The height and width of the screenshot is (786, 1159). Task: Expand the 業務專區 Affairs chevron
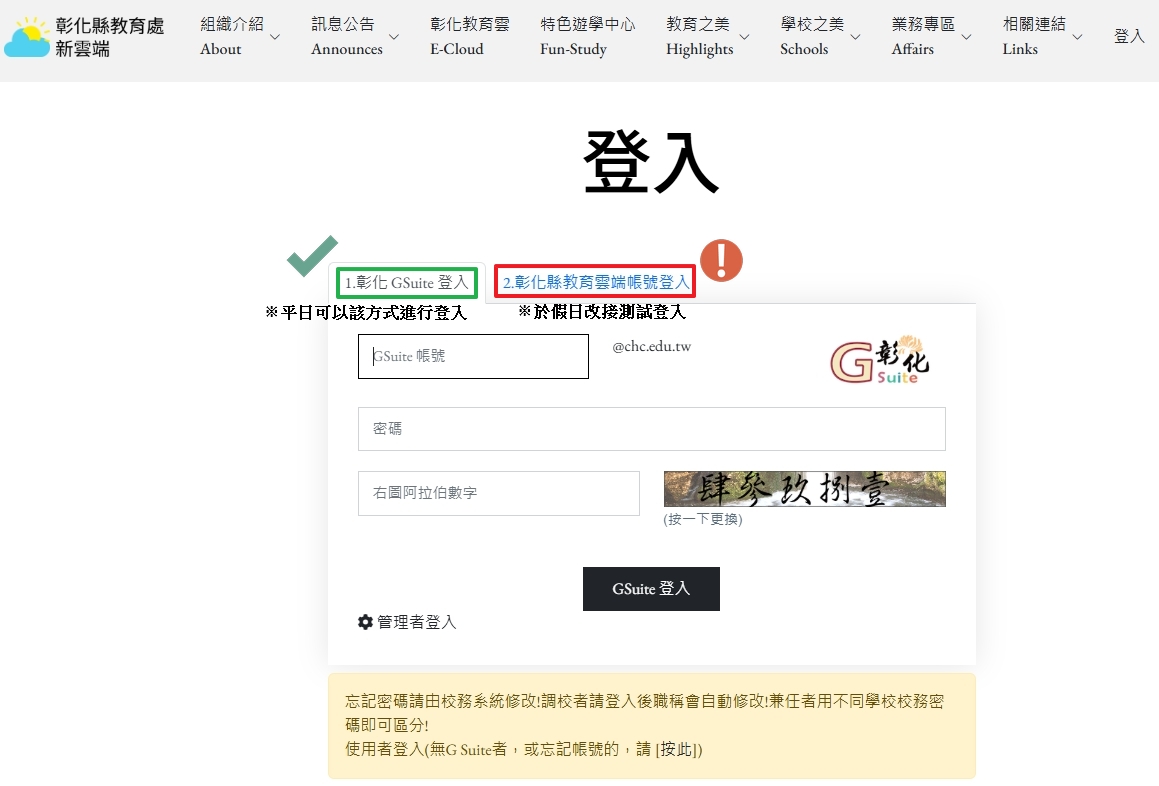(x=966, y=37)
